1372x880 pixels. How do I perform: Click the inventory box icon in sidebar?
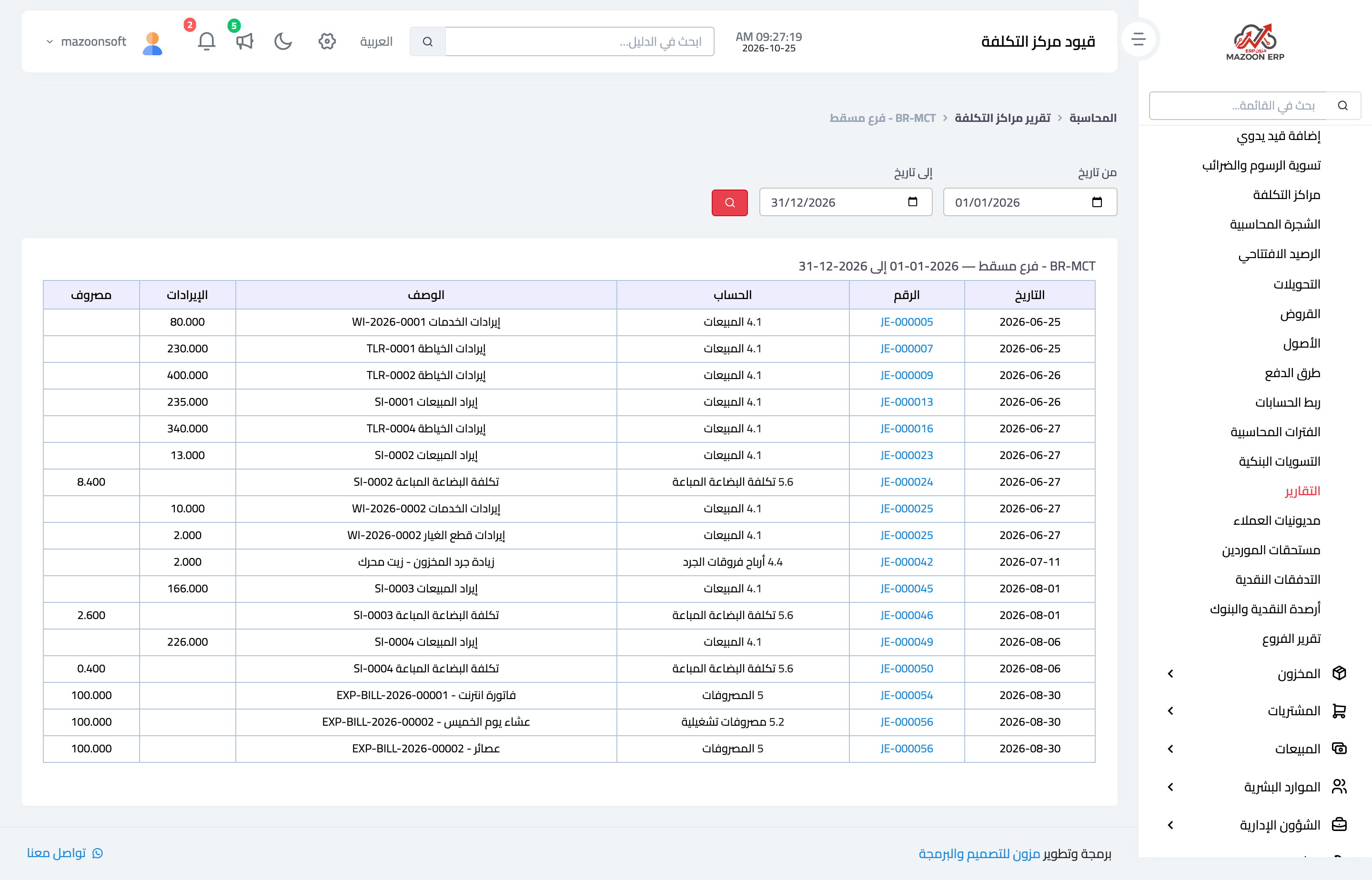coord(1339,673)
